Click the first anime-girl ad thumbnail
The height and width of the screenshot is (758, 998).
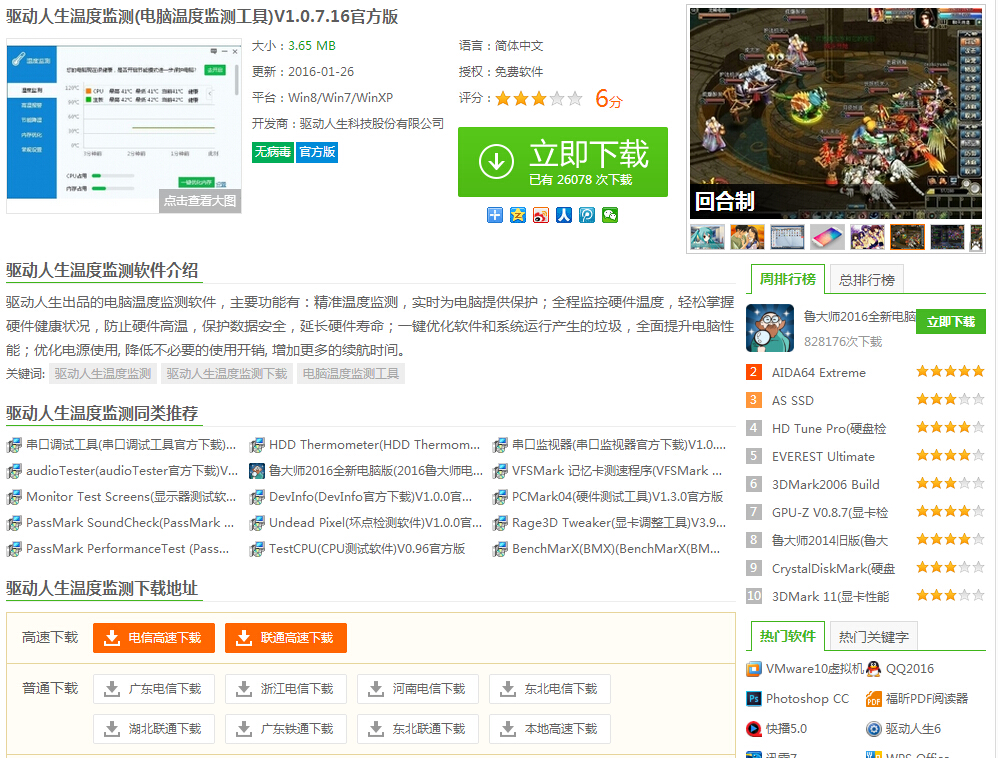point(707,237)
